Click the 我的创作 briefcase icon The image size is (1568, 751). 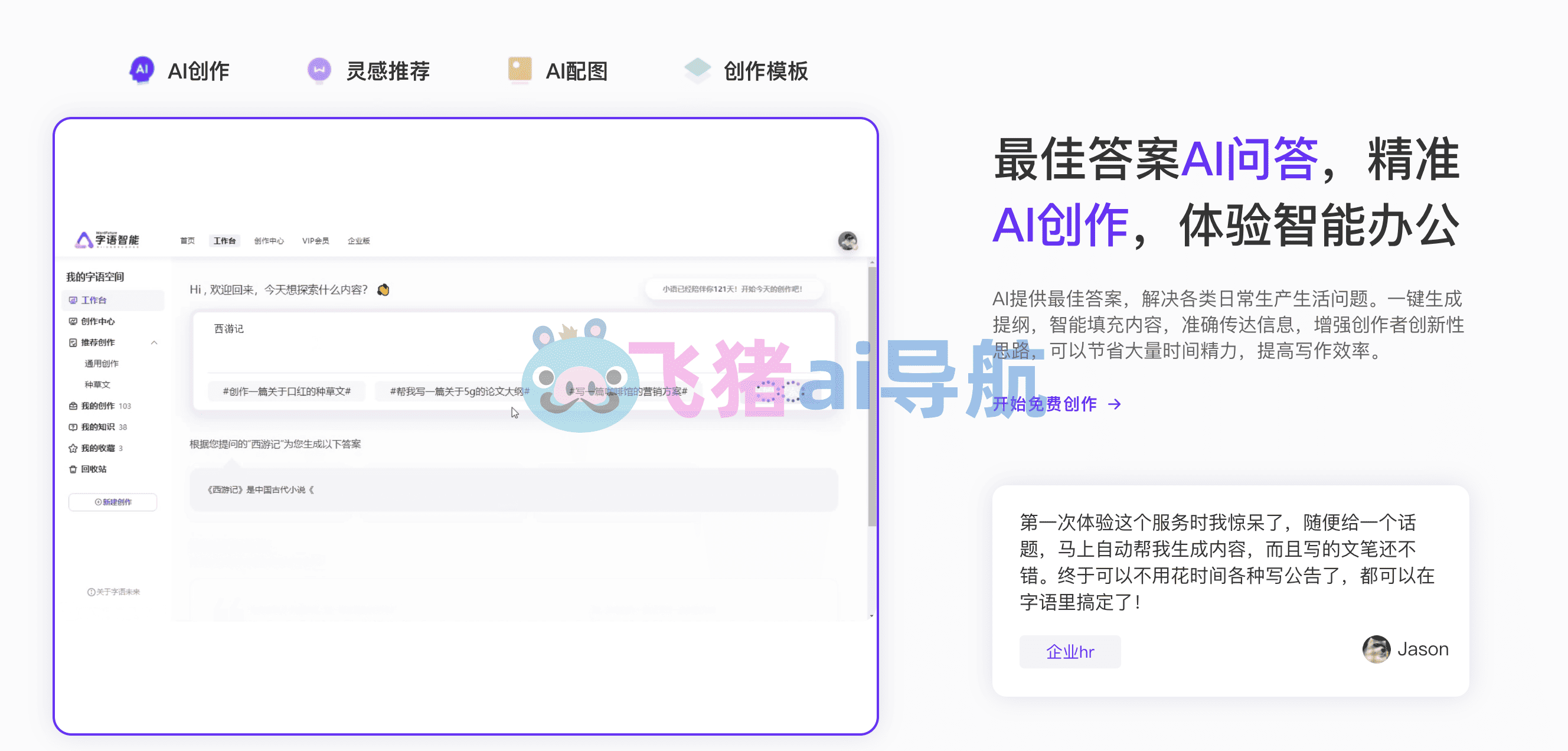click(73, 406)
